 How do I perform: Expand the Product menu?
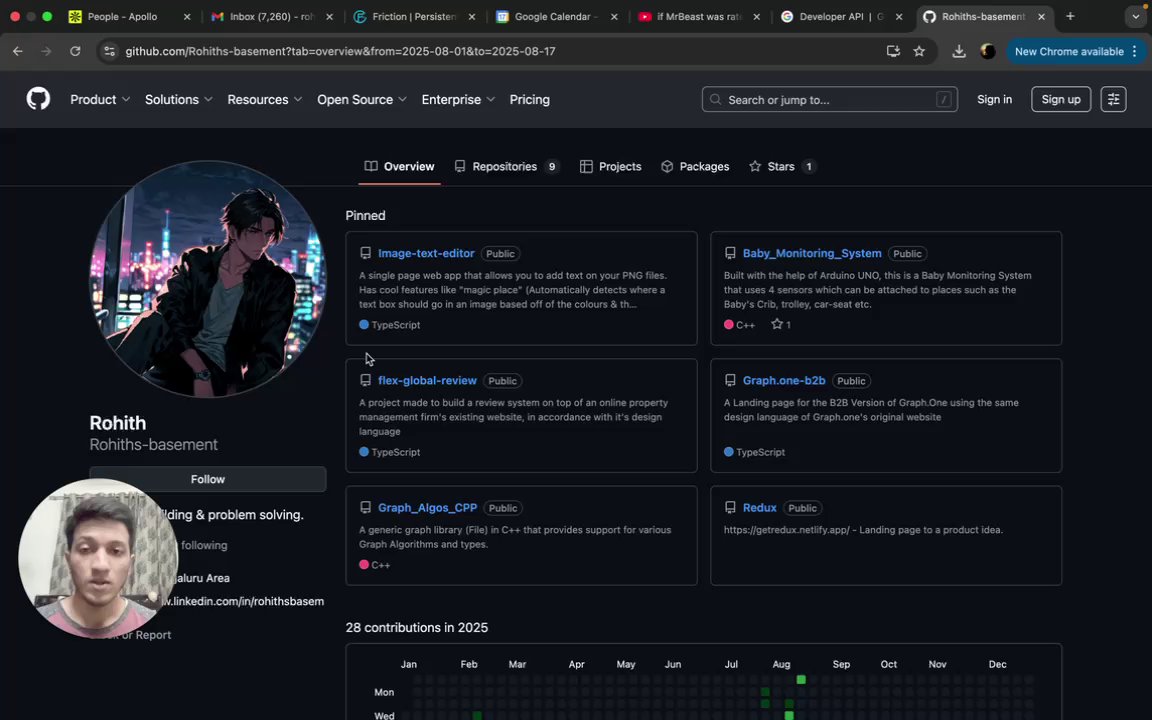coord(100,99)
